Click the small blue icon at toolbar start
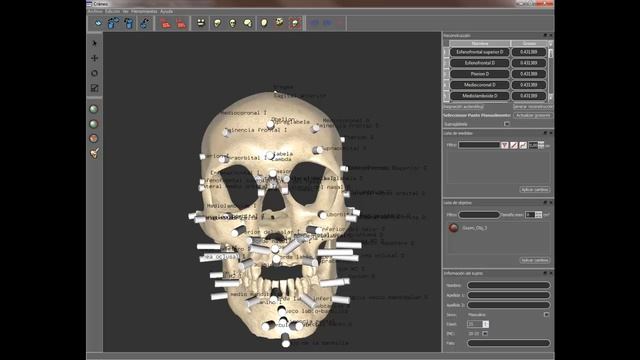The image size is (640, 360). [x=98, y=23]
